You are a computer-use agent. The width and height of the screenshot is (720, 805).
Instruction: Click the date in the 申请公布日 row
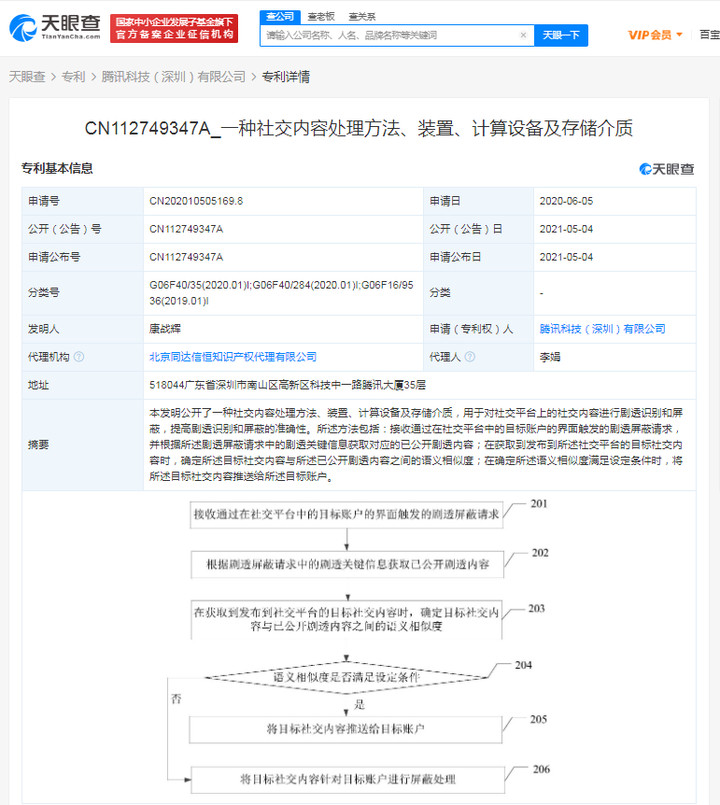pos(566,257)
